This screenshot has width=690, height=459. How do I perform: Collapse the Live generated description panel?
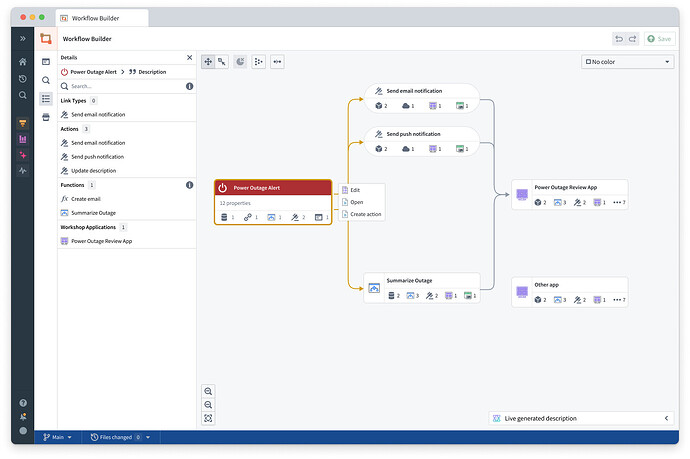[667, 418]
